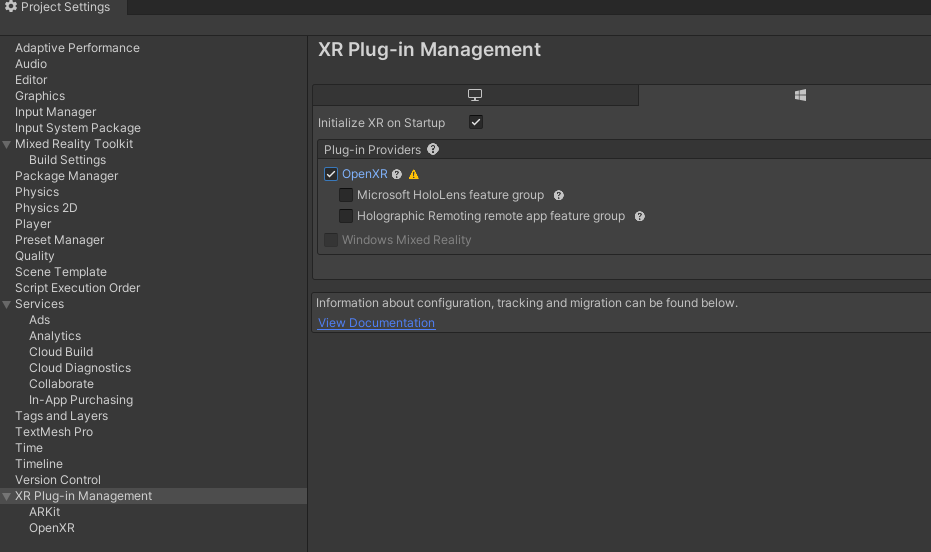Select Physics settings
This screenshot has height=552, width=931.
tap(37, 192)
